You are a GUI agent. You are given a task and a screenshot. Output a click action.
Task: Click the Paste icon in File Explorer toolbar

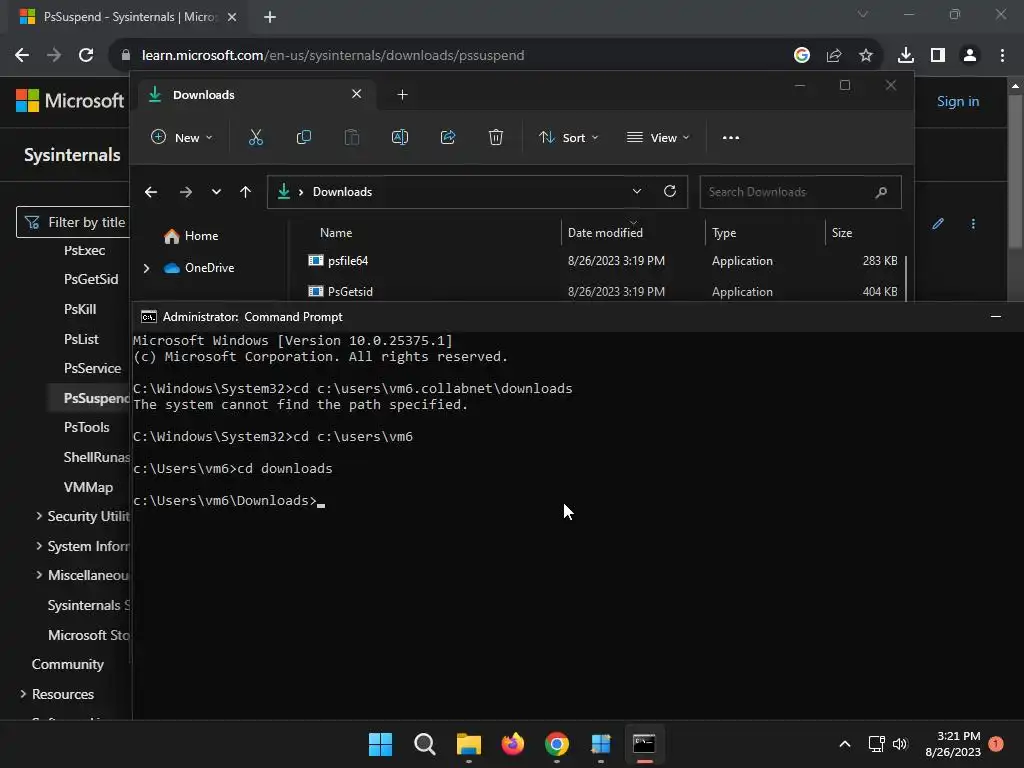coord(351,137)
